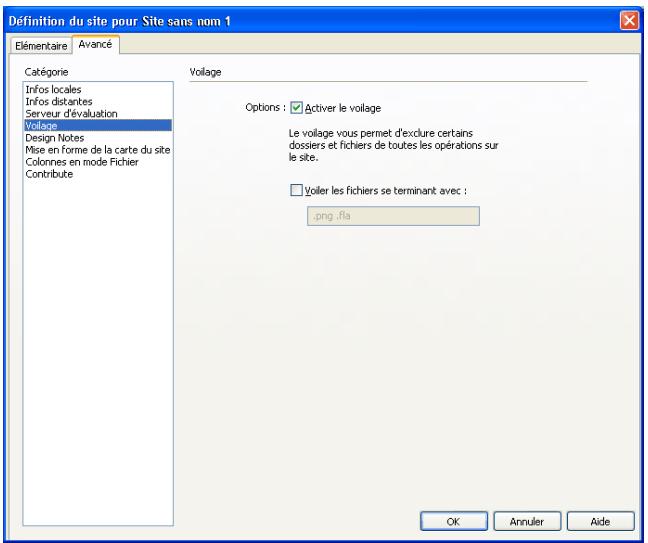Confirm with the OK button
The width and height of the screenshot is (648, 543).
(453, 521)
